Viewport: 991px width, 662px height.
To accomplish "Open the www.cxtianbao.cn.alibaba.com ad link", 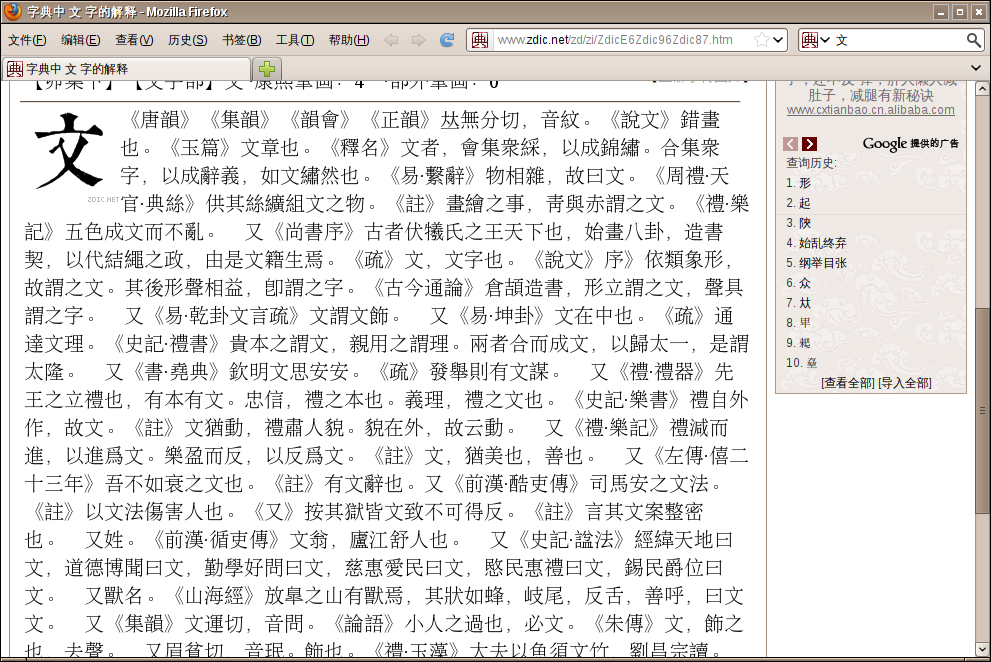I will pos(870,109).
